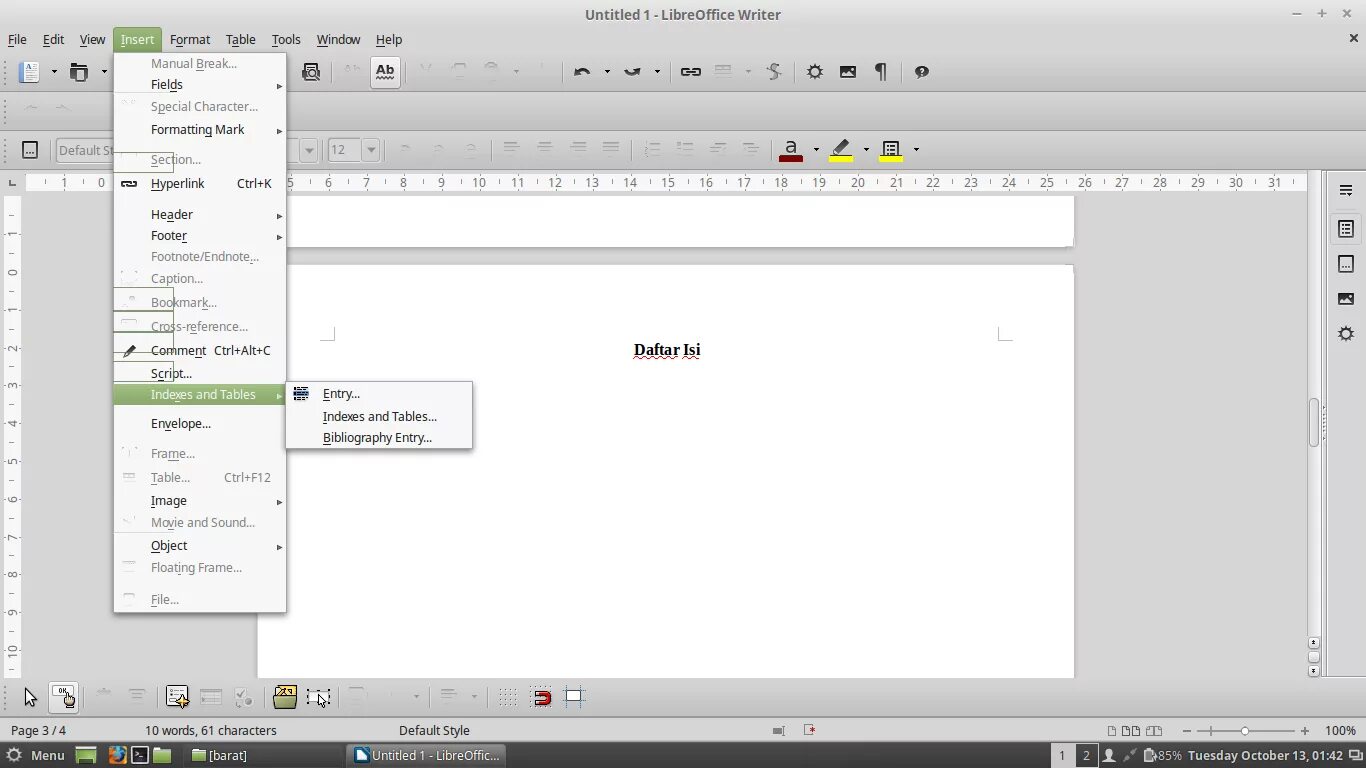Toggle Helplines While Moving icon
This screenshot has height=768, width=1366.
point(574,697)
